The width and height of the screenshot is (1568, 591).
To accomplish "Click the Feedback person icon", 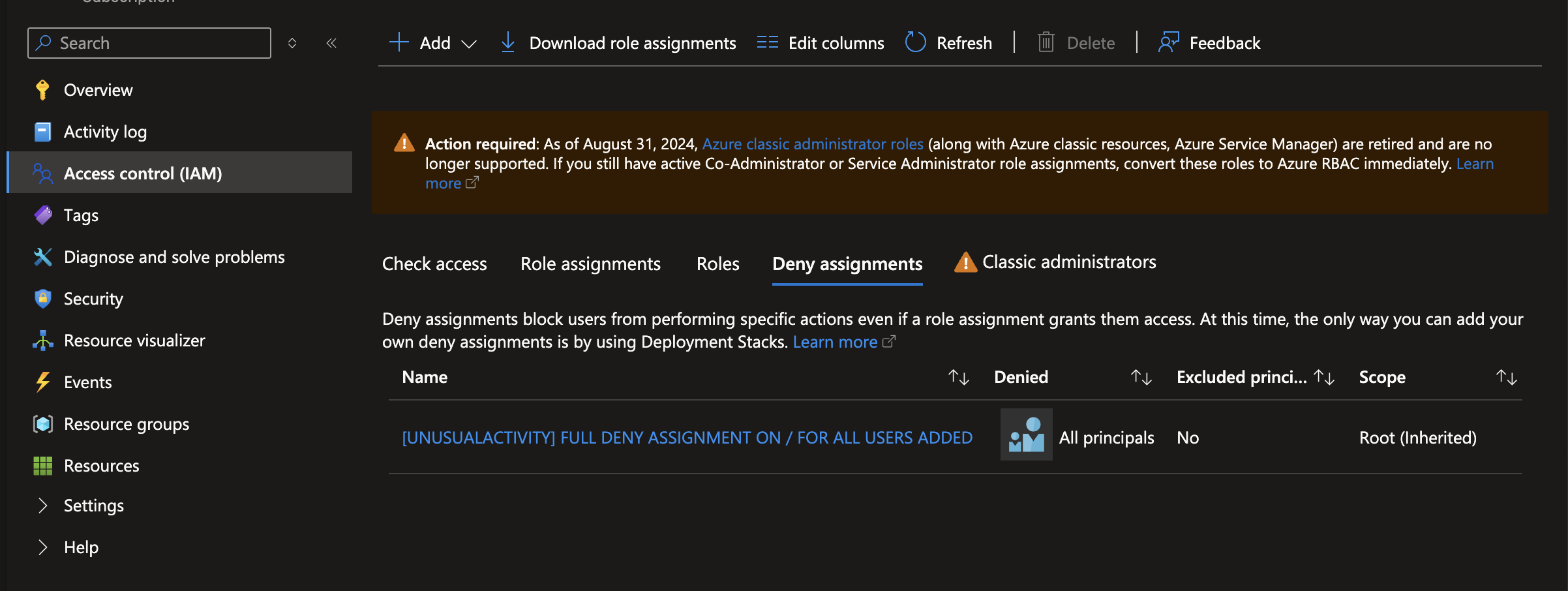I will pyautogui.click(x=1169, y=42).
